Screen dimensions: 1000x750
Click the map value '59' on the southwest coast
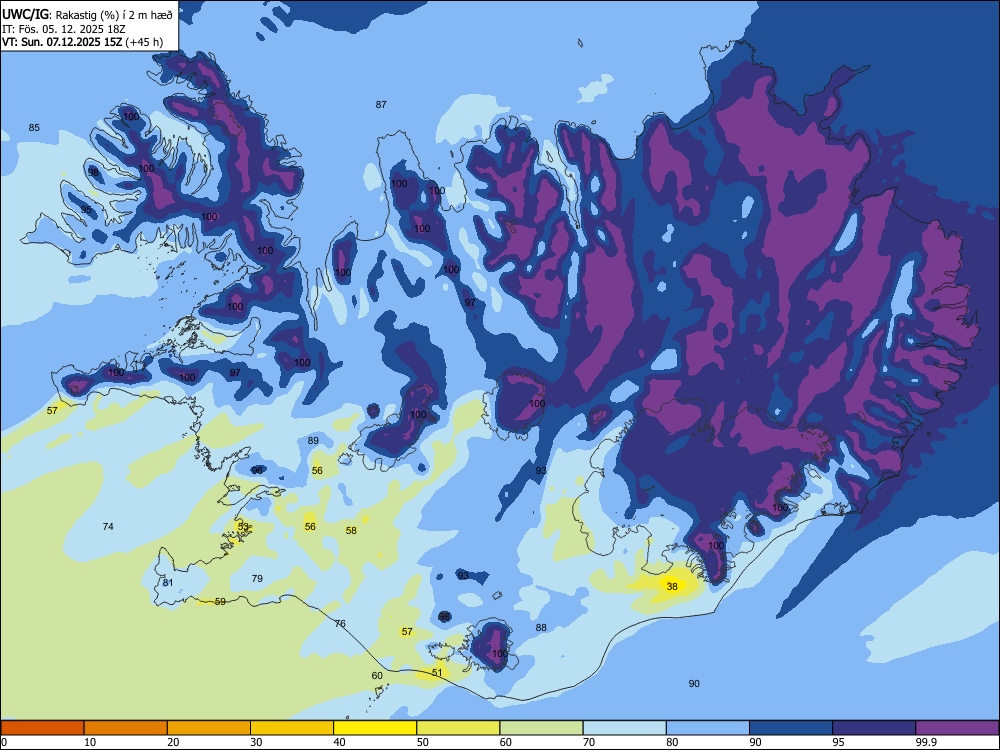click(220, 601)
